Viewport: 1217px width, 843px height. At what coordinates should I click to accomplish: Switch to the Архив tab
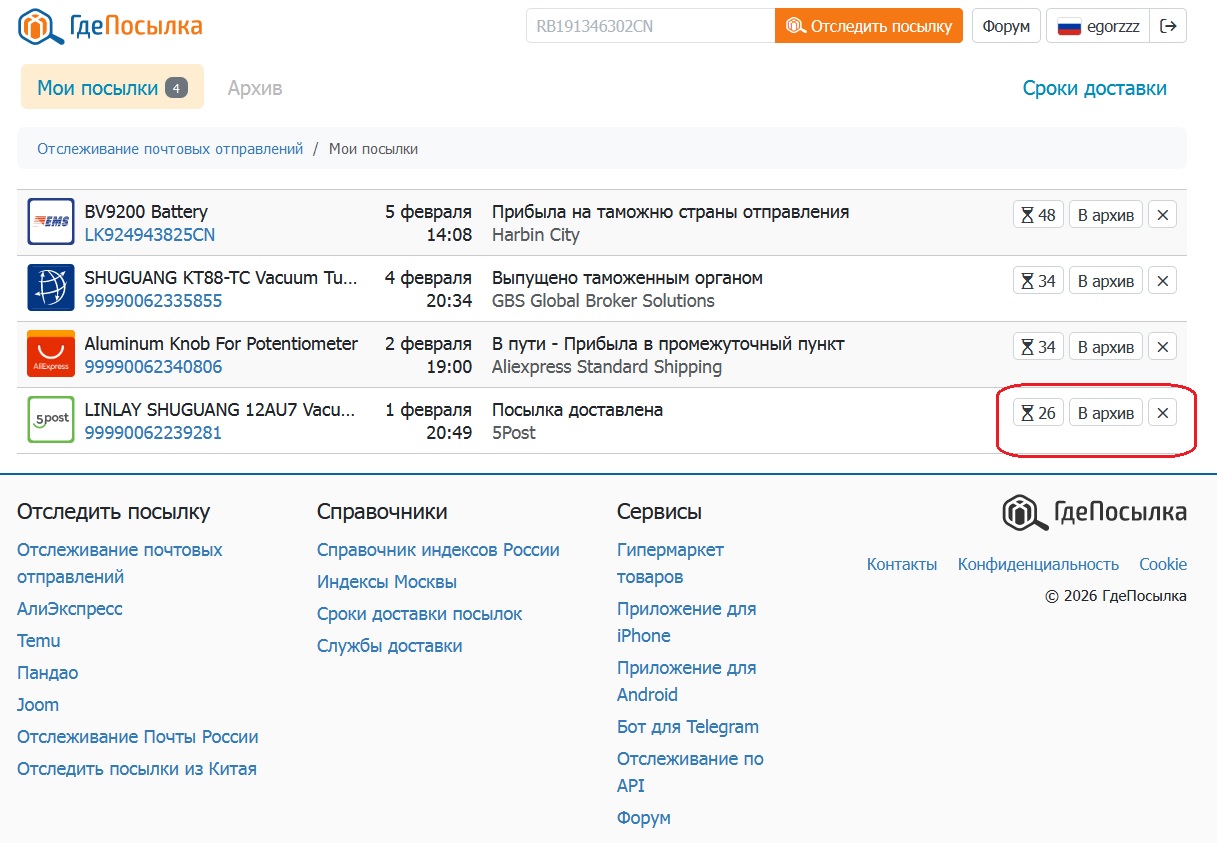(255, 88)
